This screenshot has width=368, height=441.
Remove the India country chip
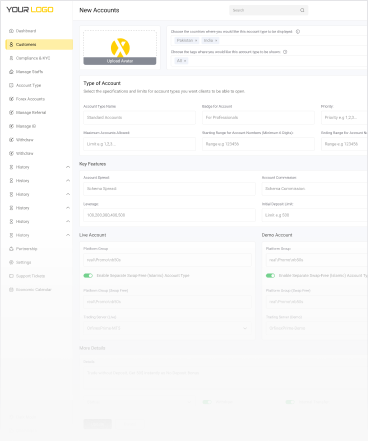[x=216, y=40]
